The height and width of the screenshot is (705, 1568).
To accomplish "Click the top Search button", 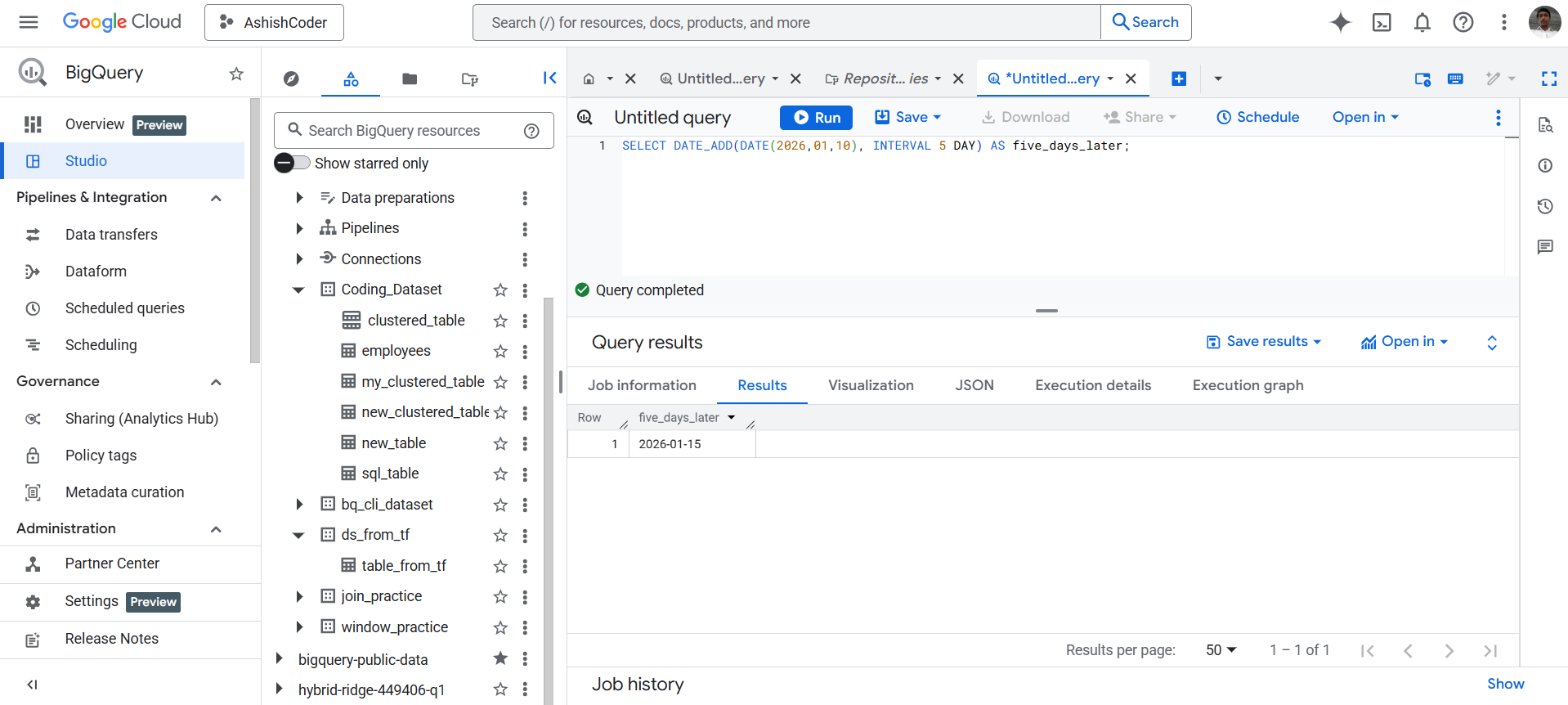I will coord(1146,22).
